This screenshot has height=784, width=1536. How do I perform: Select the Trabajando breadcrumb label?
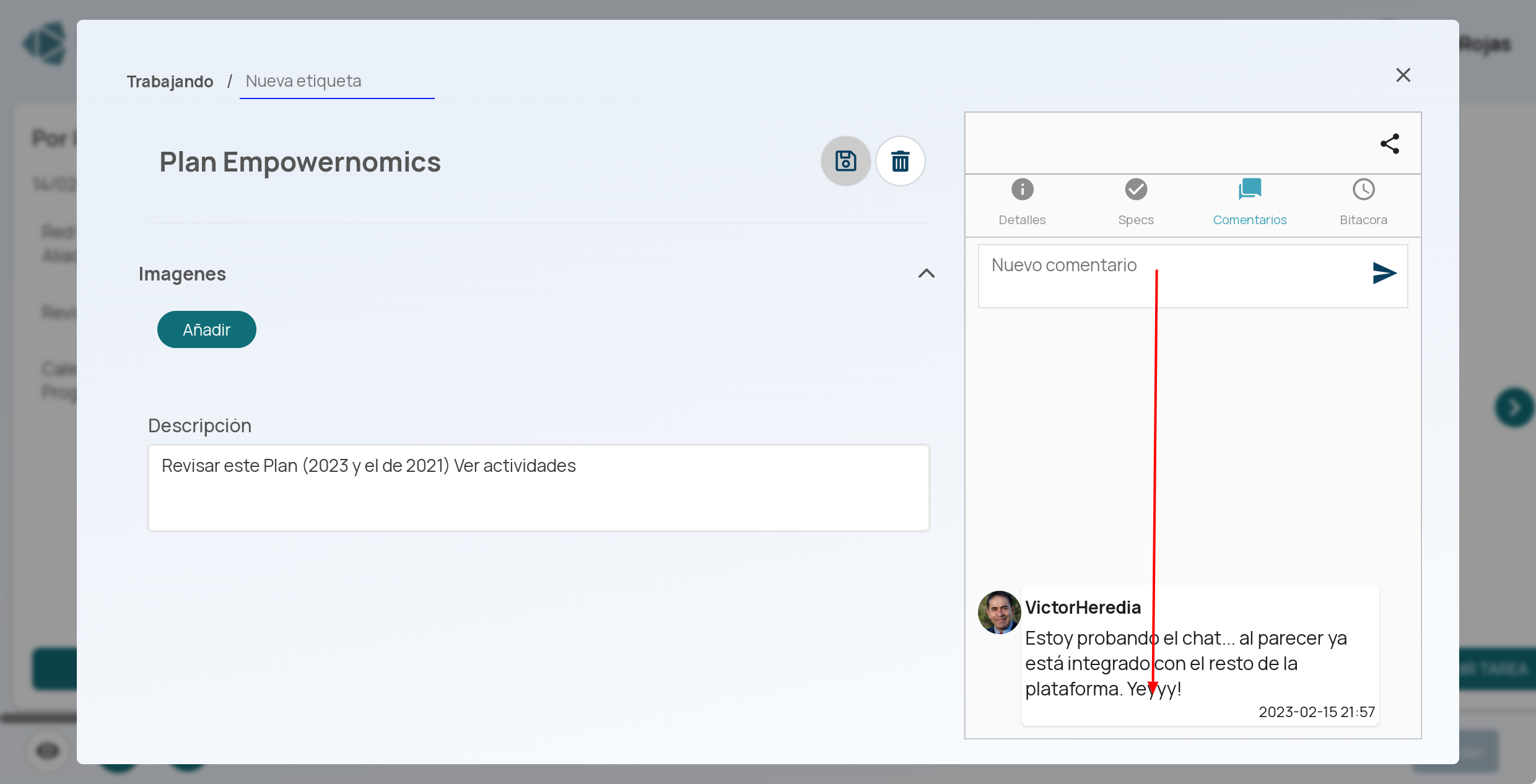[x=170, y=82]
